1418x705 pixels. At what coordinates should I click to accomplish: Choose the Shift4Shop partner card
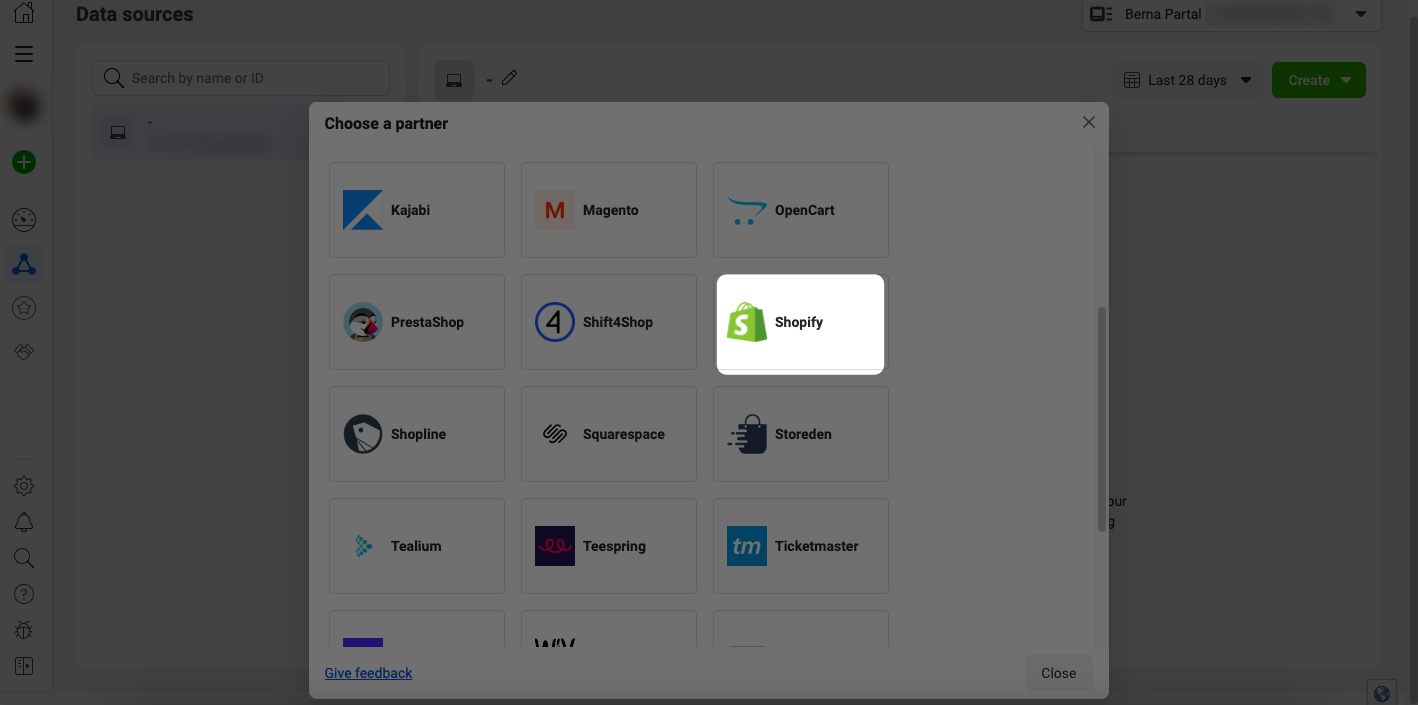coord(609,322)
